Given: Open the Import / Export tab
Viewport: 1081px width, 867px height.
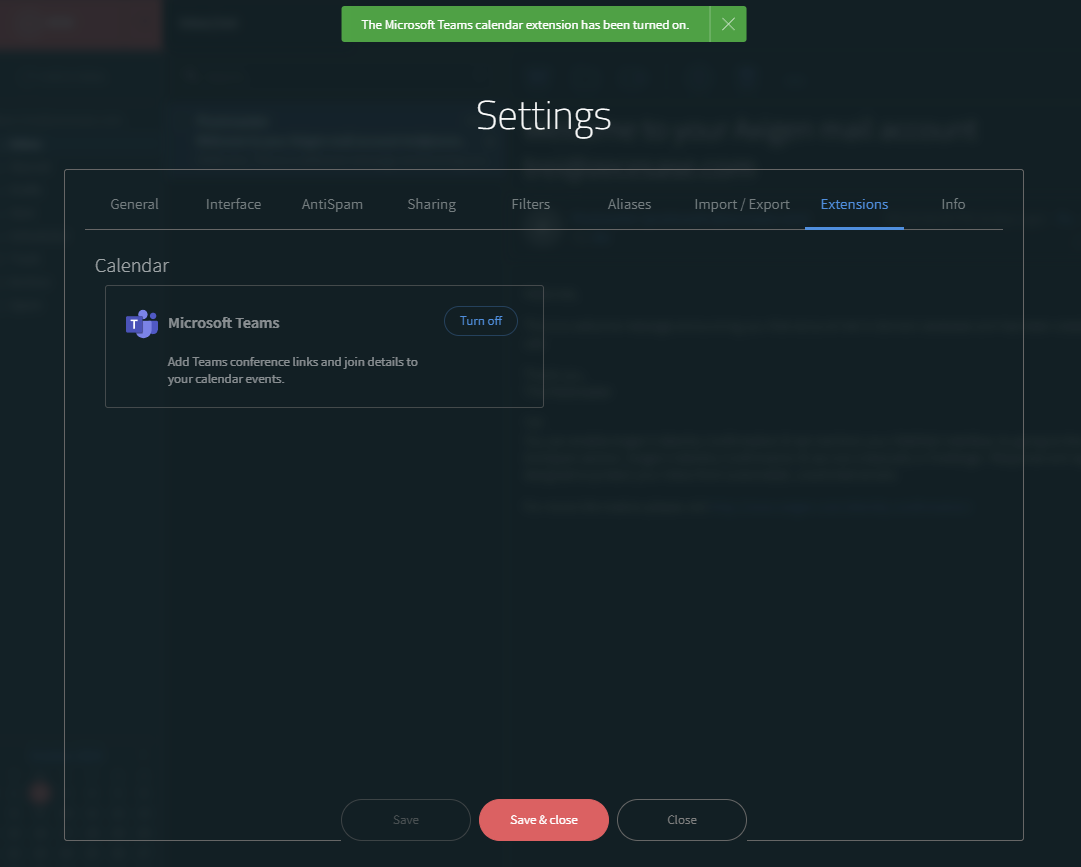Looking at the screenshot, I should click(x=742, y=204).
